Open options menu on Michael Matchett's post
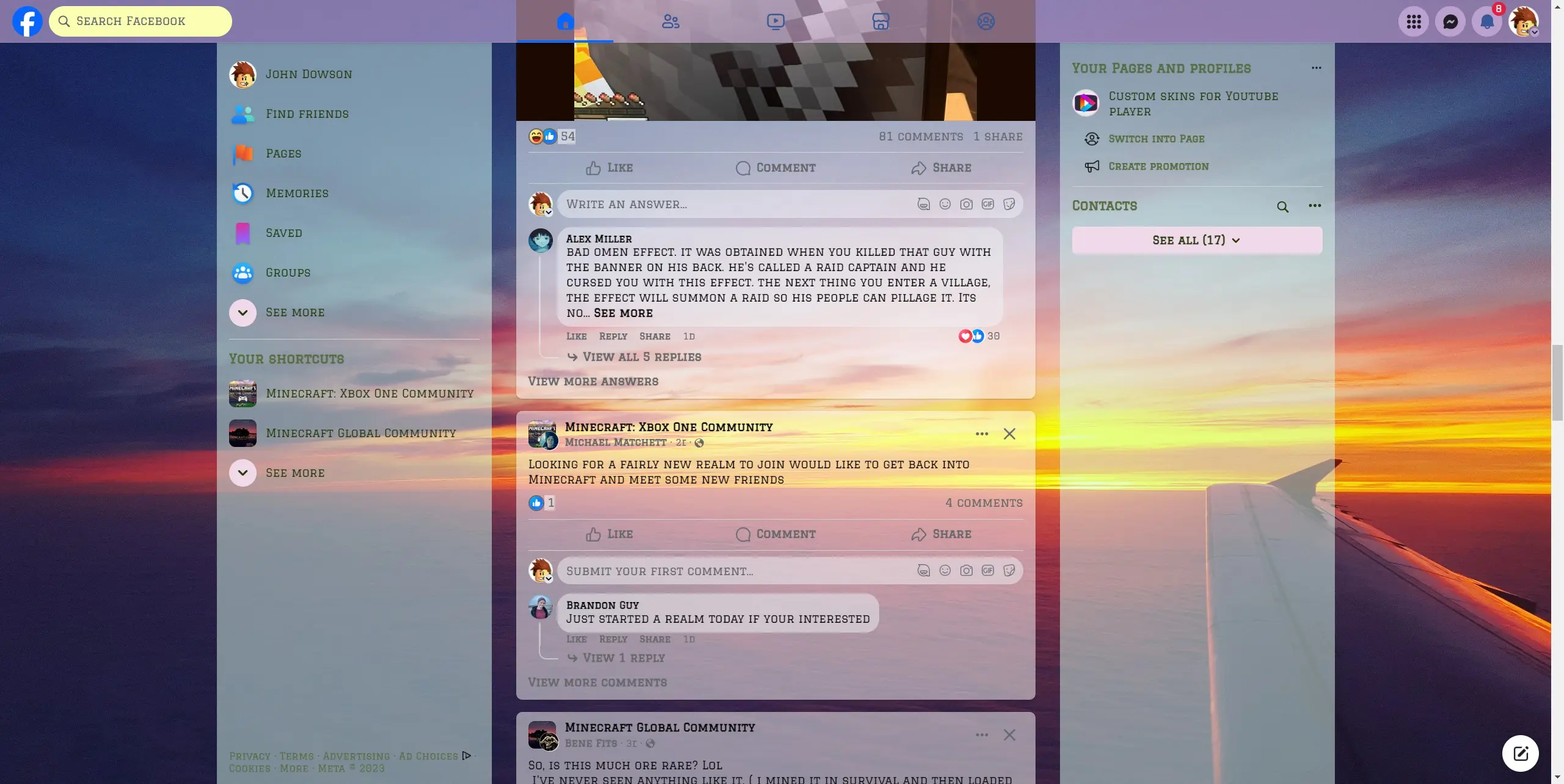The width and height of the screenshot is (1564, 784). tap(982, 434)
